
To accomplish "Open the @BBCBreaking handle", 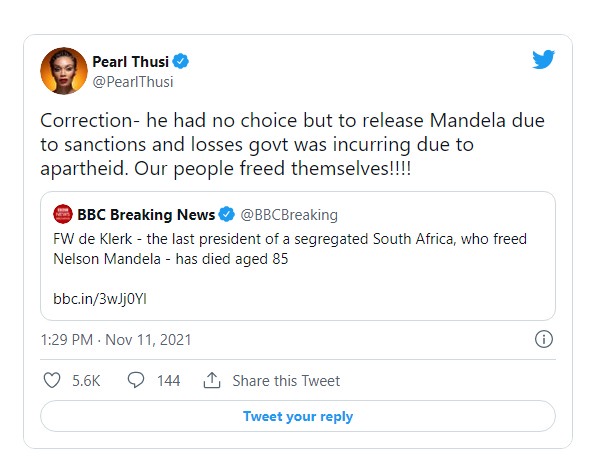I will pos(289,214).
